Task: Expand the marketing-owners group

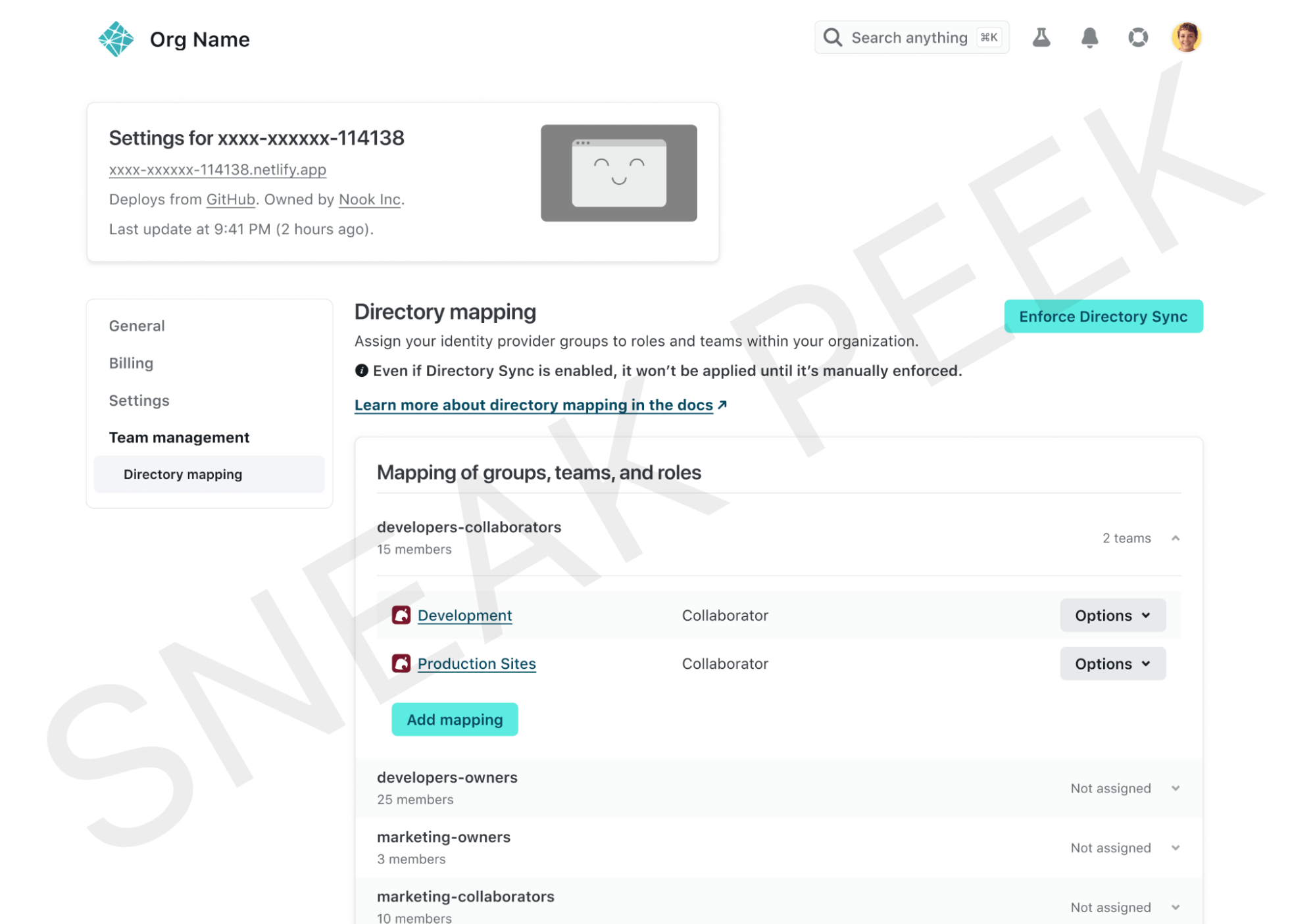Action: pyautogui.click(x=1175, y=848)
